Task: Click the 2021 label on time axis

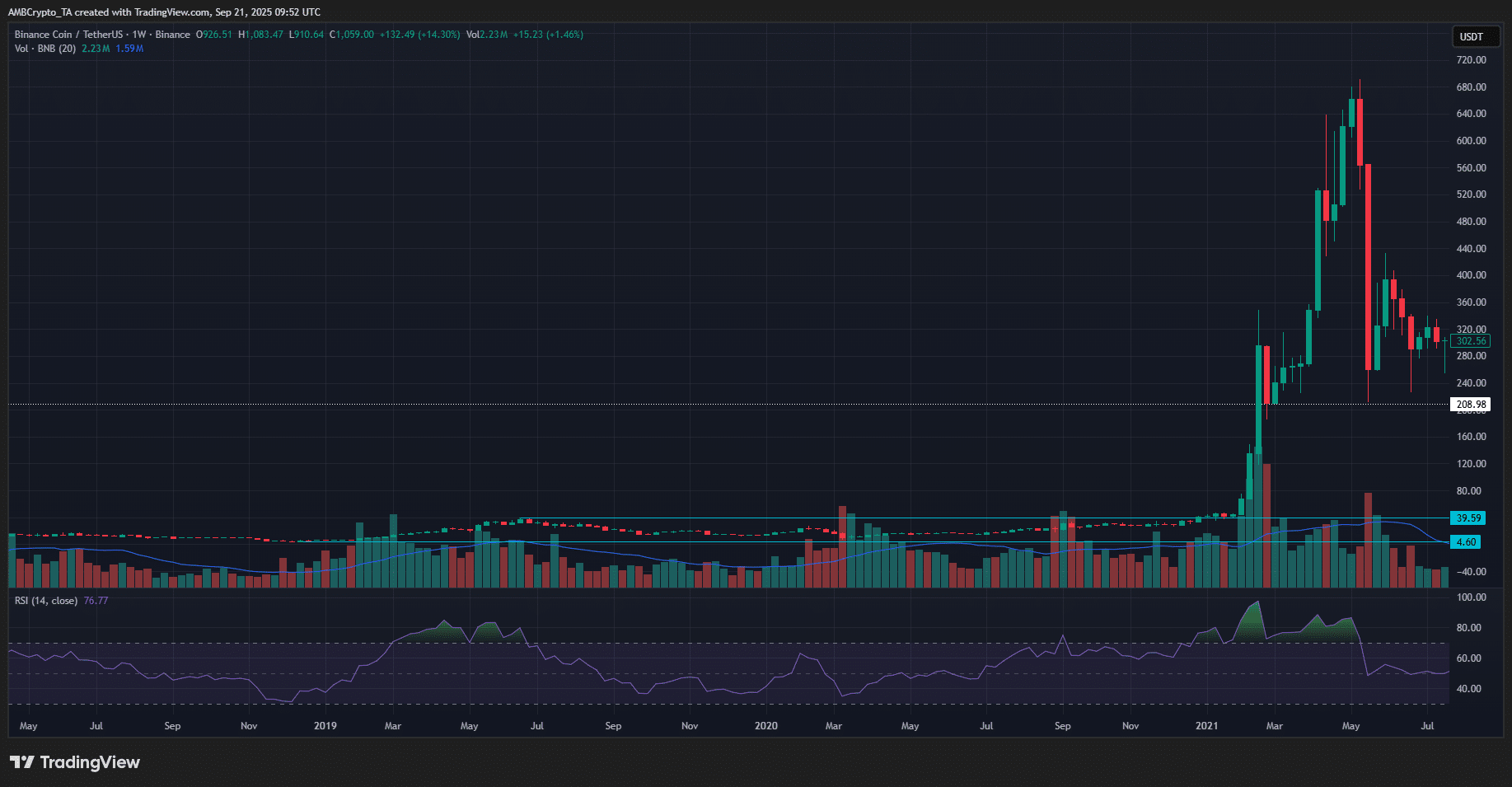Action: point(1206,726)
